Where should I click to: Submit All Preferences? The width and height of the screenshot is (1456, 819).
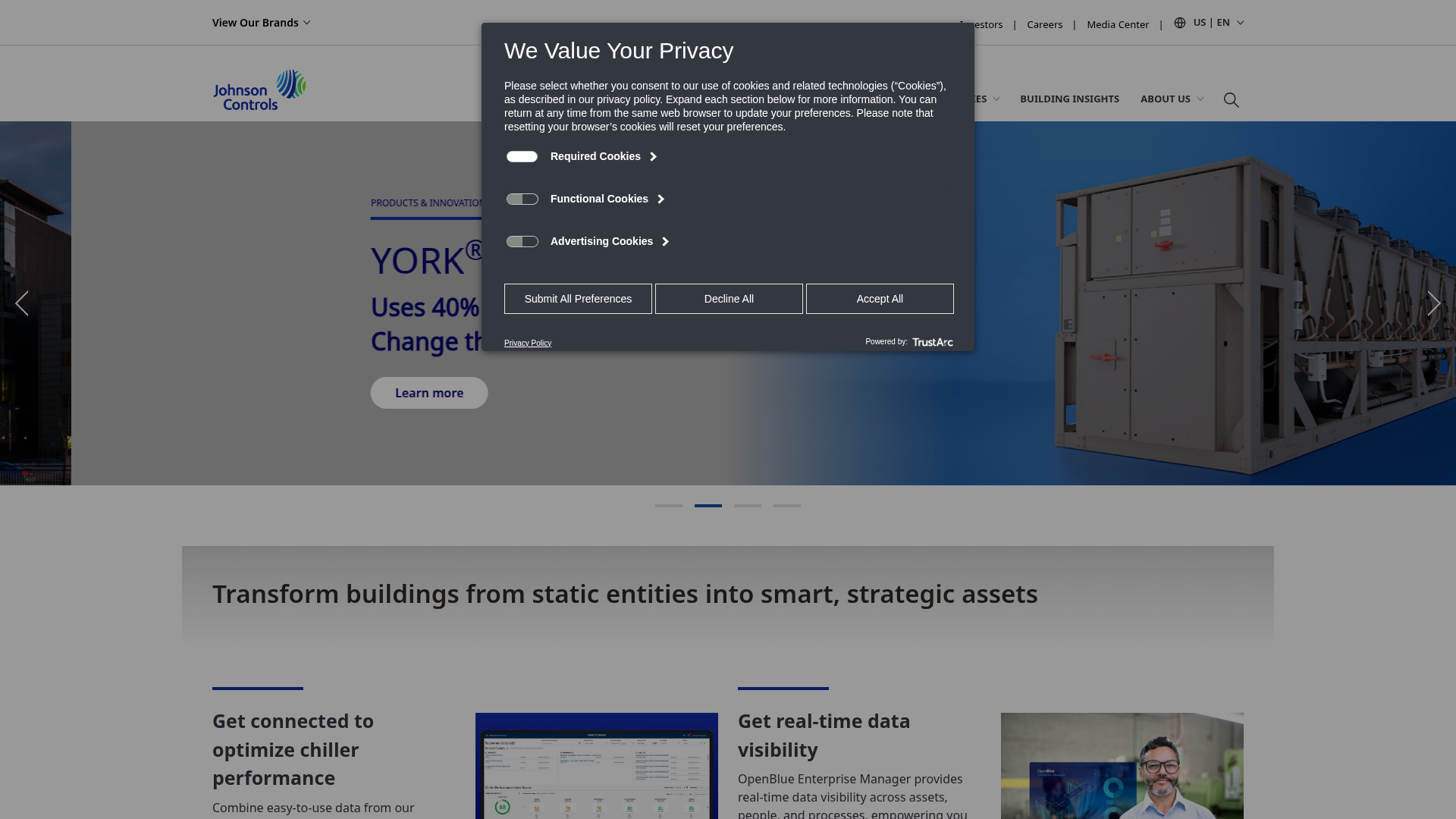[578, 298]
